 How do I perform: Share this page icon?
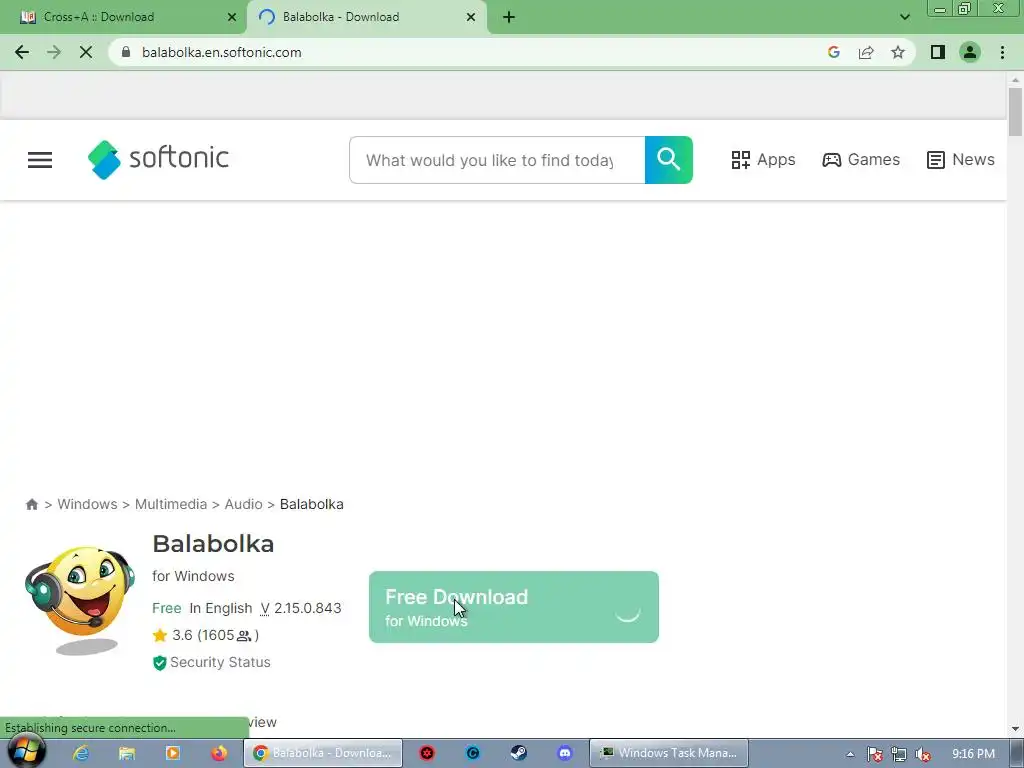tap(866, 52)
